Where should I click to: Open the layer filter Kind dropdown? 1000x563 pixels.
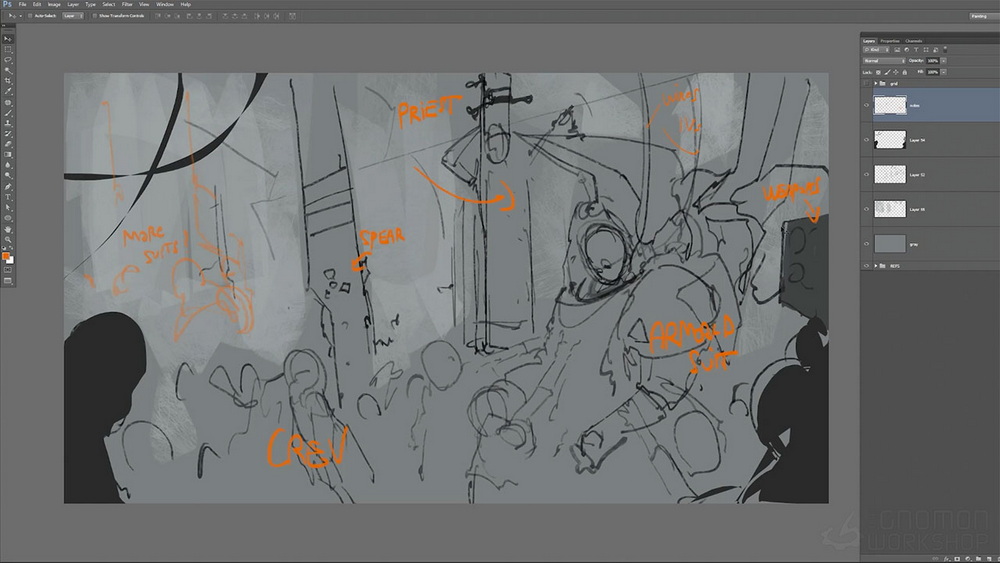(876, 50)
